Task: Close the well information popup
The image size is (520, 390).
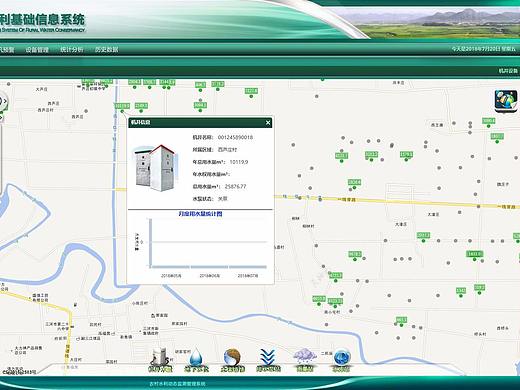Action: [x=268, y=123]
